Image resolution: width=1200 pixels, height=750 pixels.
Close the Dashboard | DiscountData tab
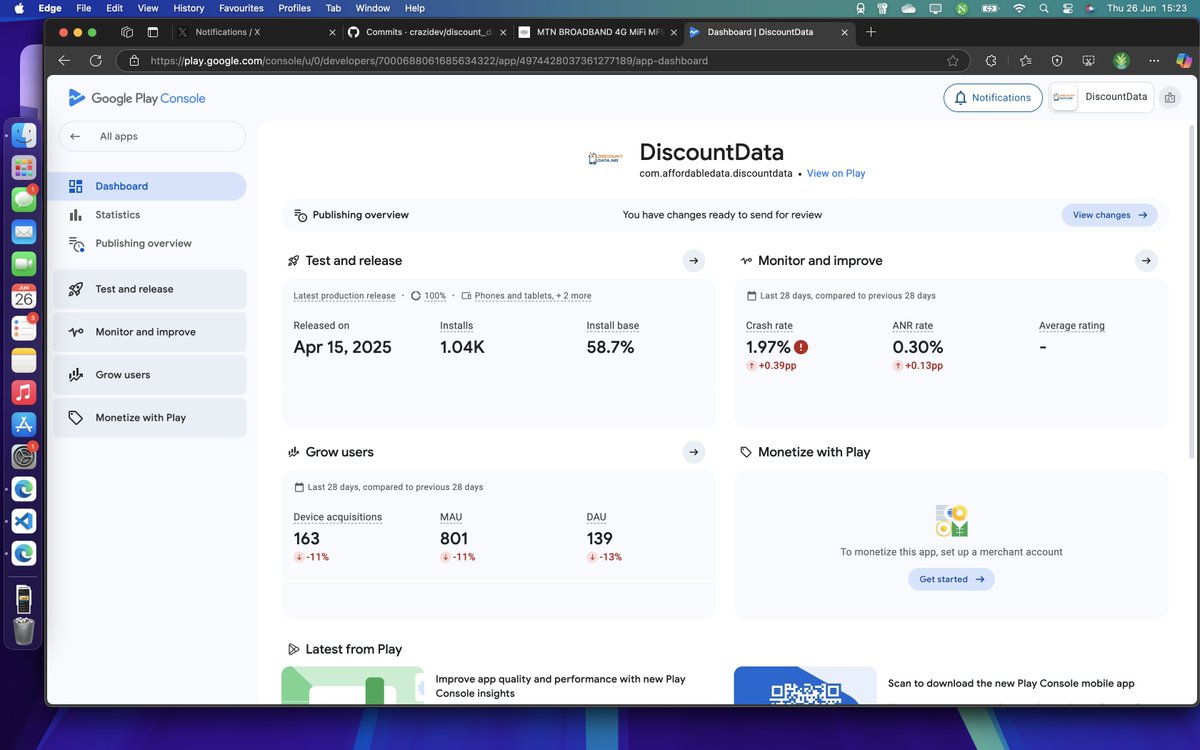[844, 32]
